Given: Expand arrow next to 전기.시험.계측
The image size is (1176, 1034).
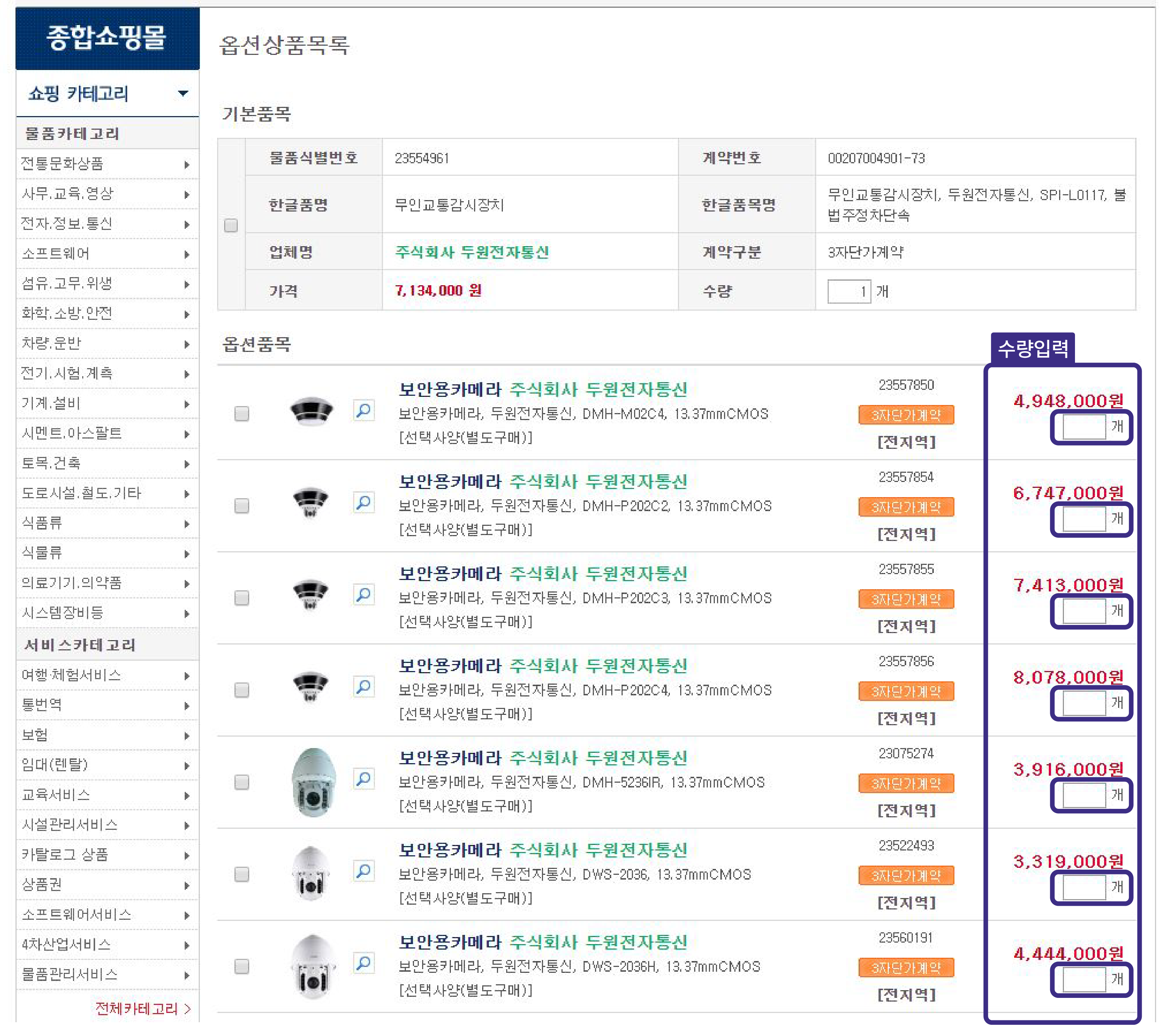Looking at the screenshot, I should coord(187,374).
